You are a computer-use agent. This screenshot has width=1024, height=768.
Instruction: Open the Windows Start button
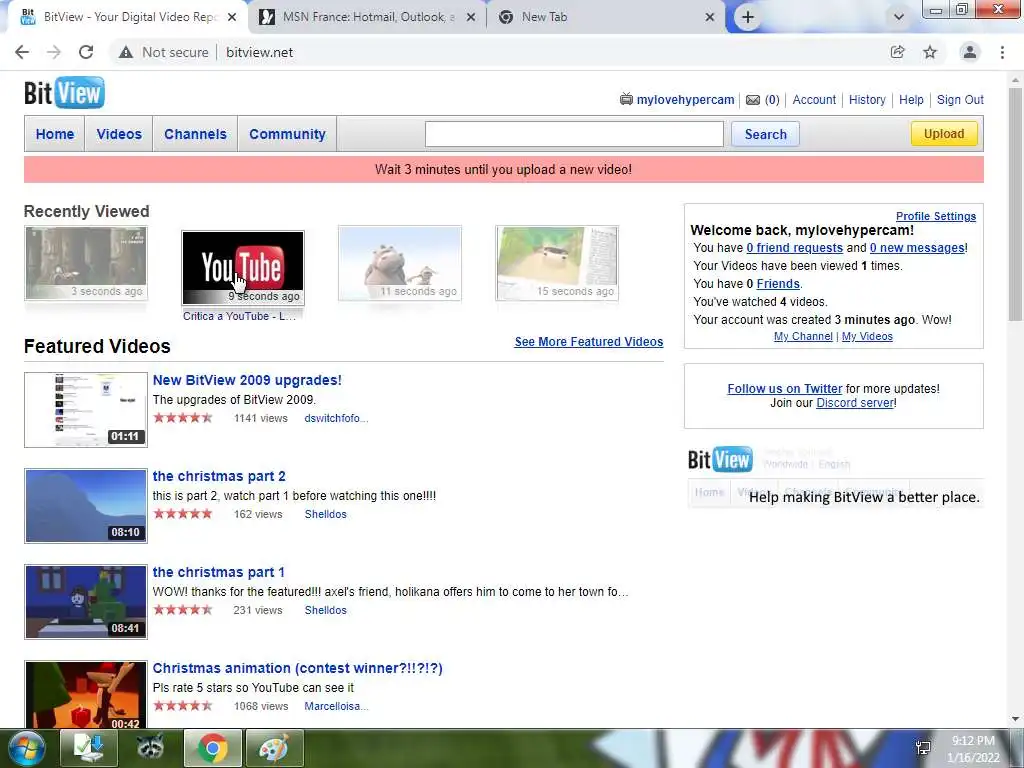click(x=26, y=748)
